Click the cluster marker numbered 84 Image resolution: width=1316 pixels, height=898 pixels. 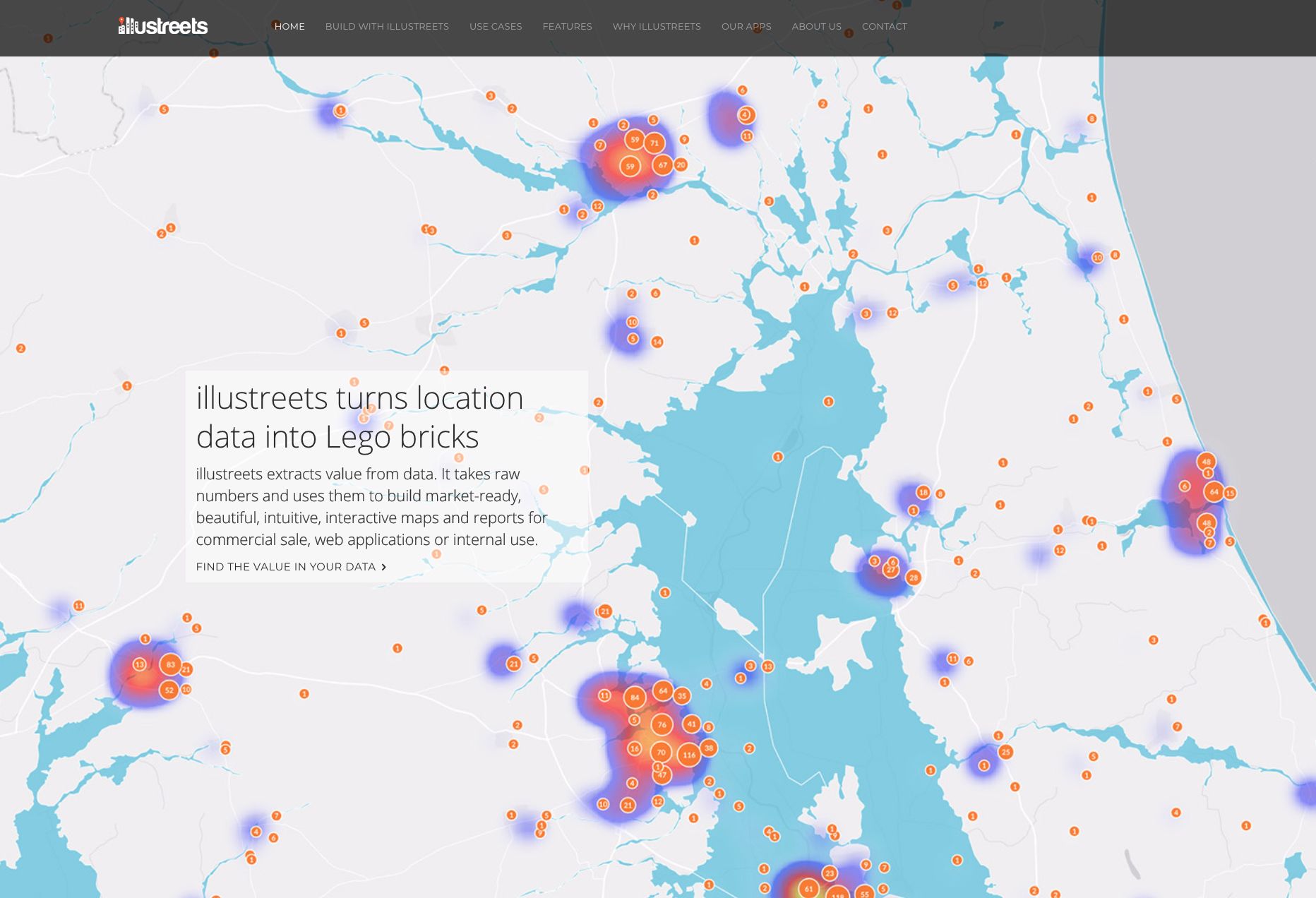coord(635,698)
